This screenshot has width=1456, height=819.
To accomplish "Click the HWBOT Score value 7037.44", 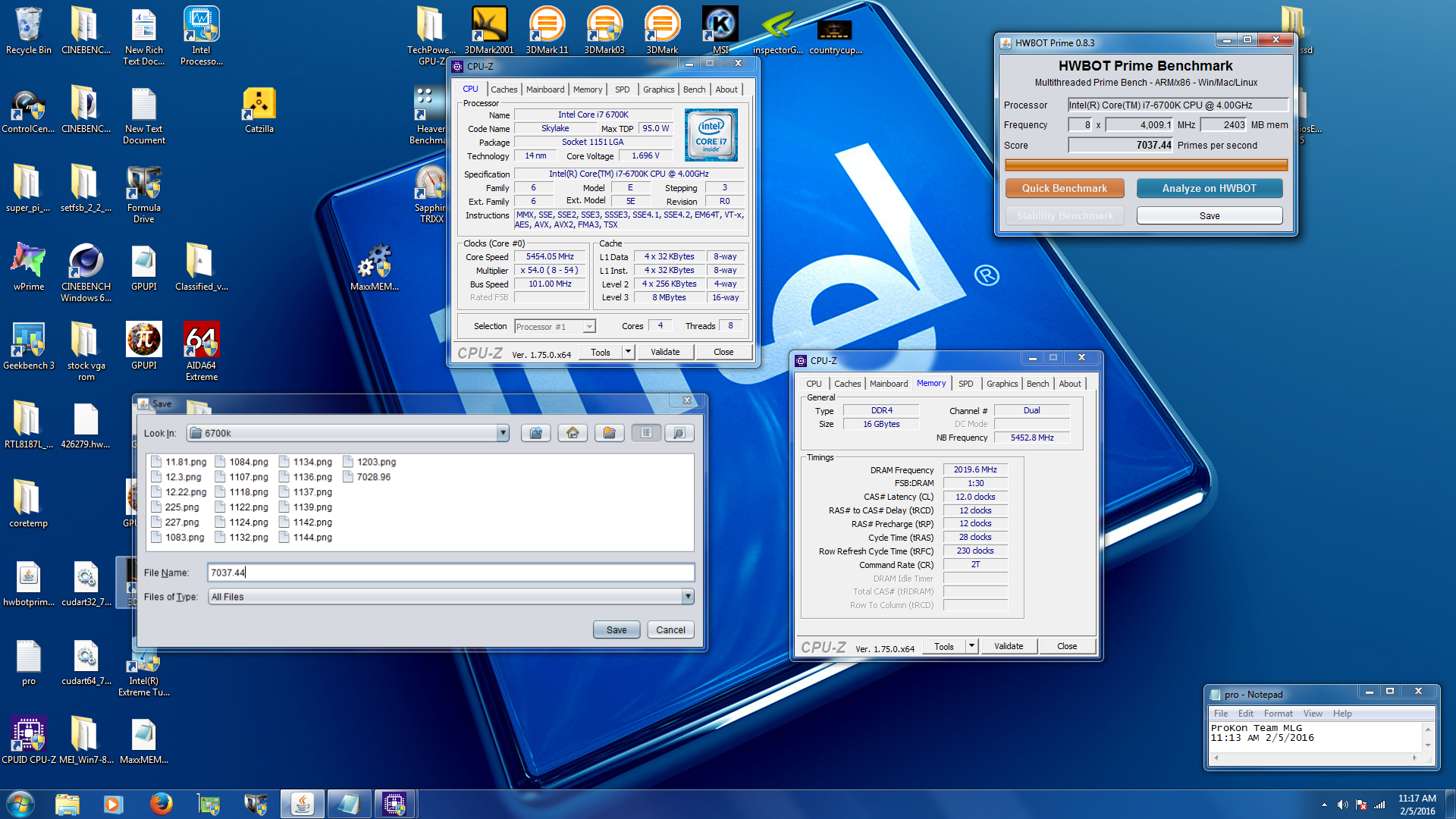I will pyautogui.click(x=1121, y=145).
